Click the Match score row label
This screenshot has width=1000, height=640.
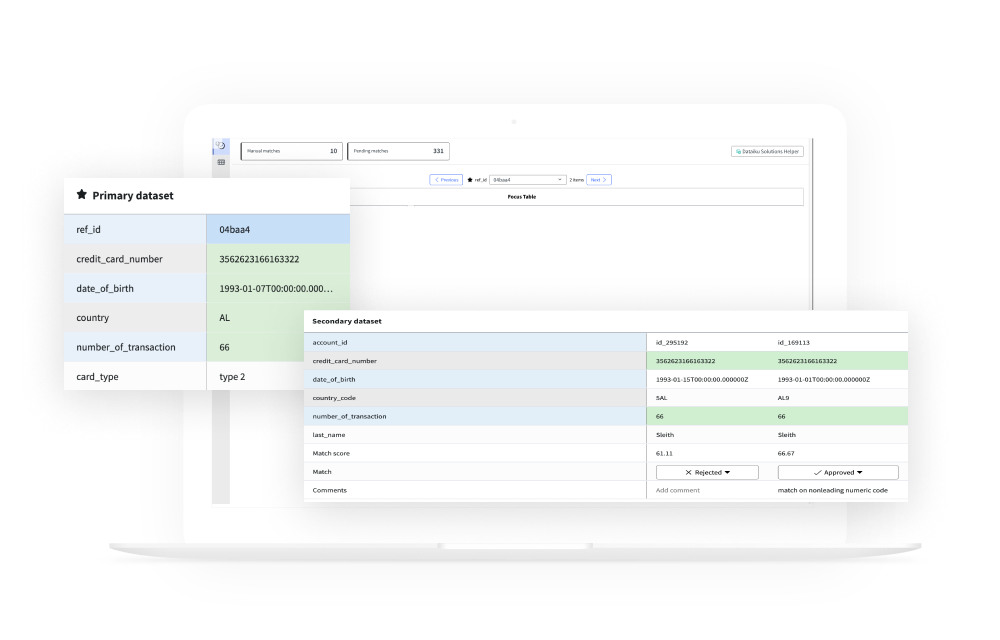[331, 453]
